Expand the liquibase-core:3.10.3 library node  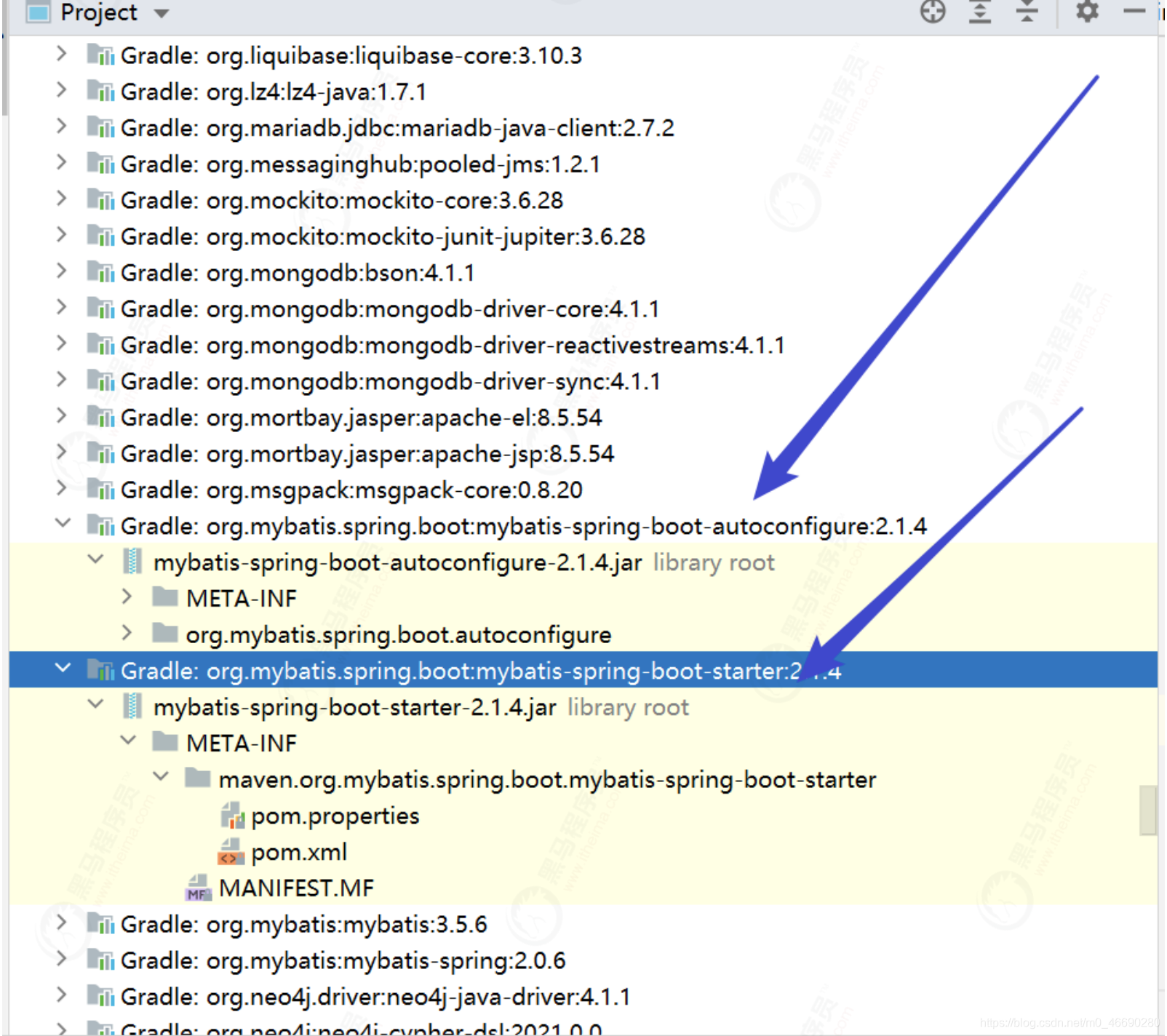point(62,54)
